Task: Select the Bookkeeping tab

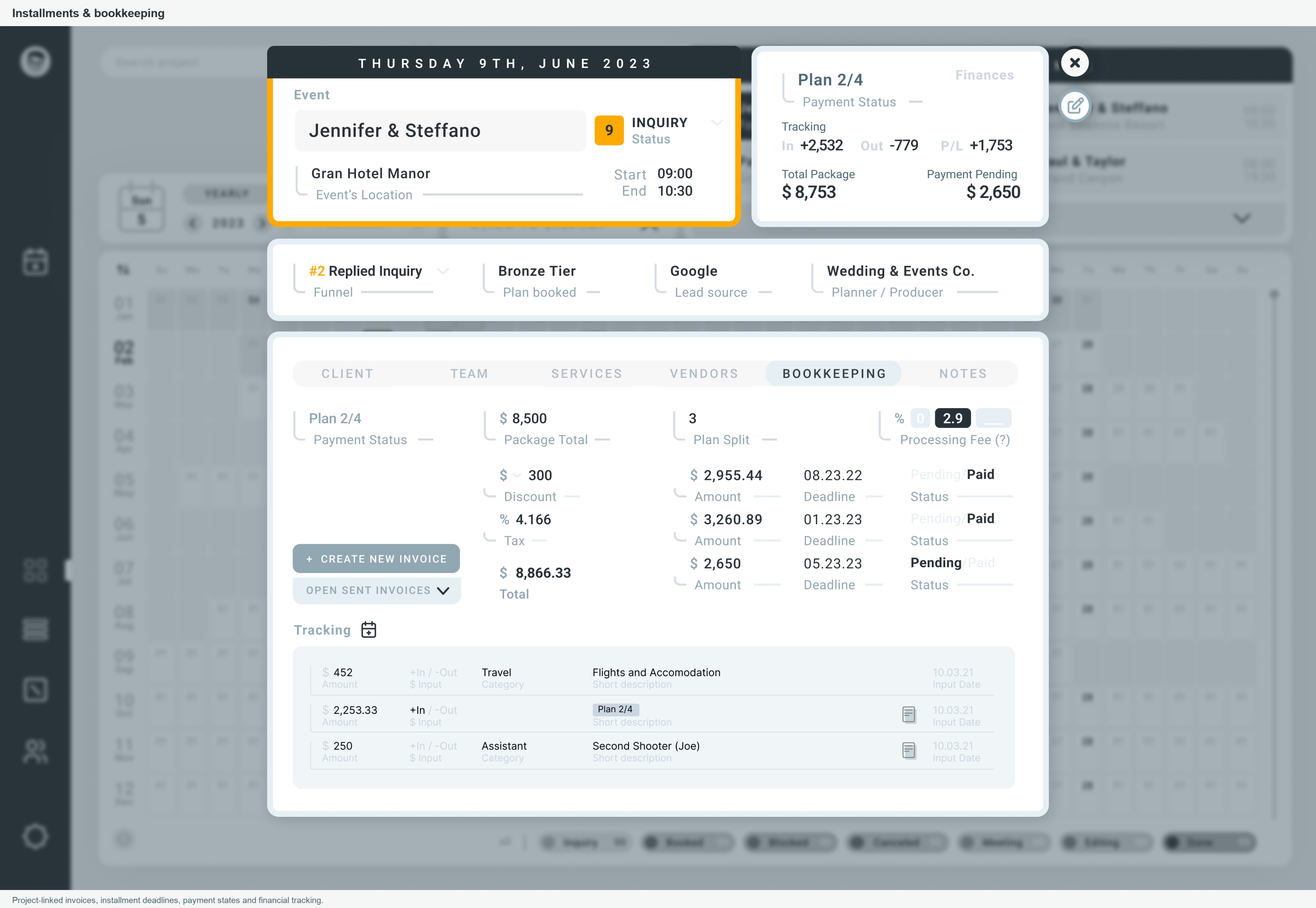Action: coord(833,374)
